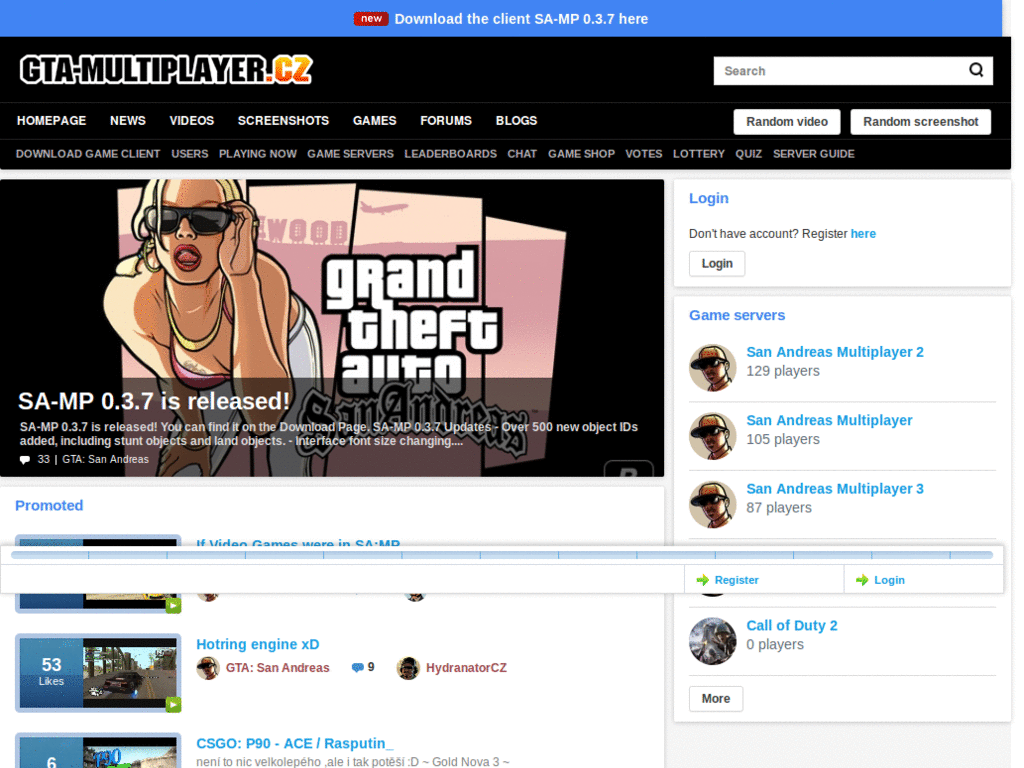This screenshot has width=1024, height=768.
Task: Click GTA: San Andreas avatar under Hotring engine
Action: pyautogui.click(x=208, y=668)
